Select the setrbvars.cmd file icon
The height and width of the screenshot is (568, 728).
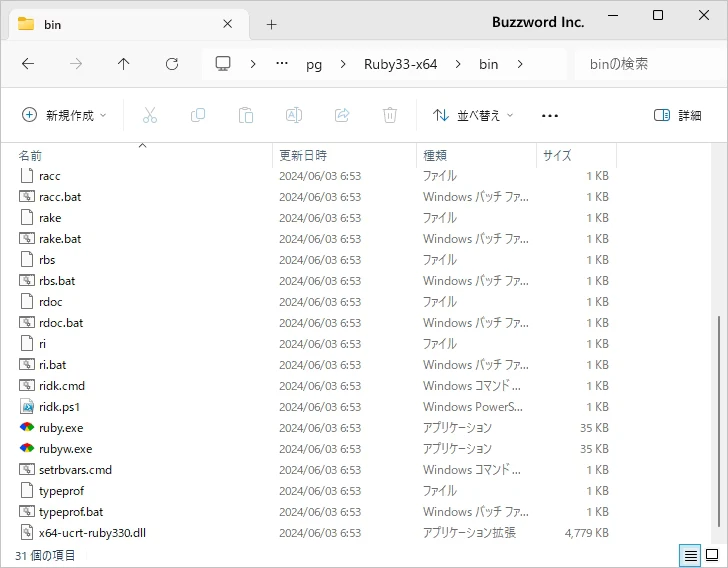[x=27, y=470]
